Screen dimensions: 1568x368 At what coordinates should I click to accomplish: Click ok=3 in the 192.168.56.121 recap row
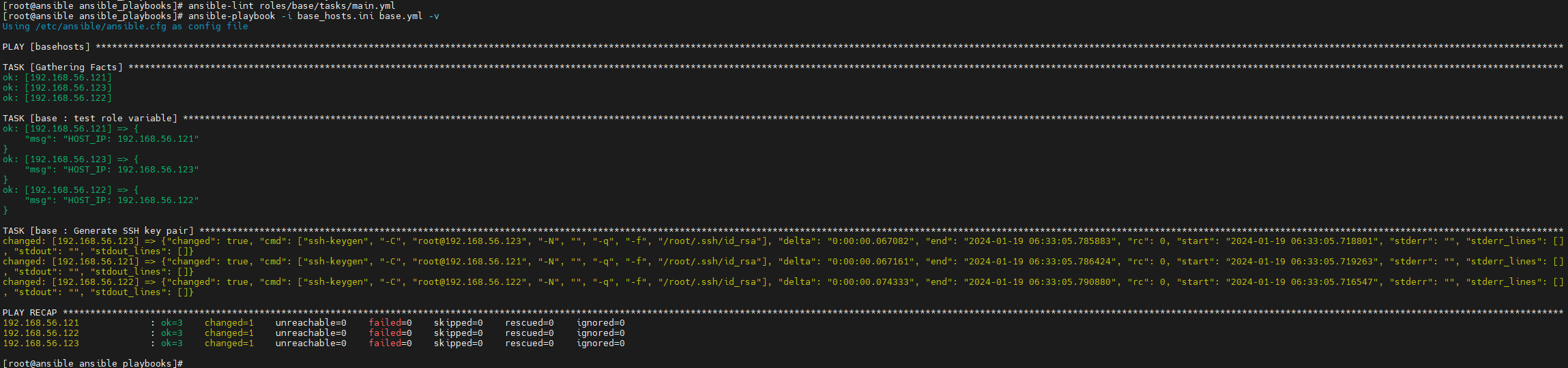tap(172, 322)
